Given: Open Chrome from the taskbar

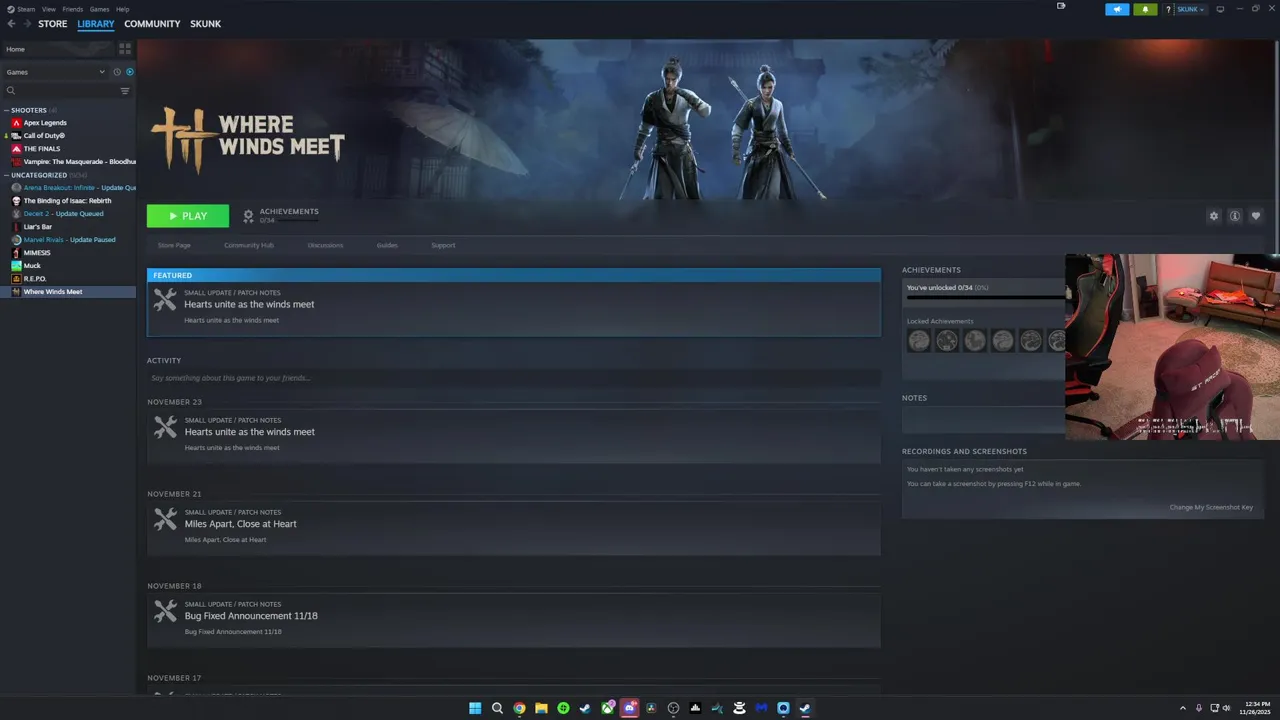Looking at the screenshot, I should 519,708.
